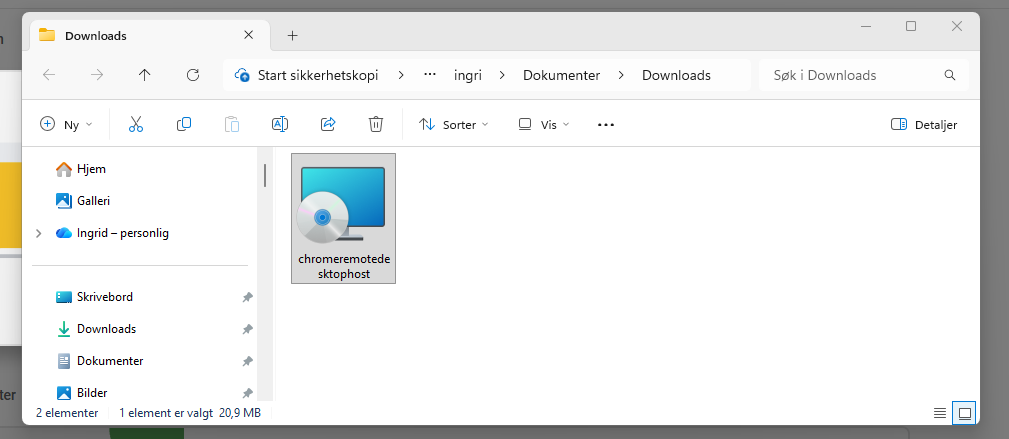Select the chromeremotedesktophost installer file
This screenshot has height=439, width=1009.
coord(344,218)
